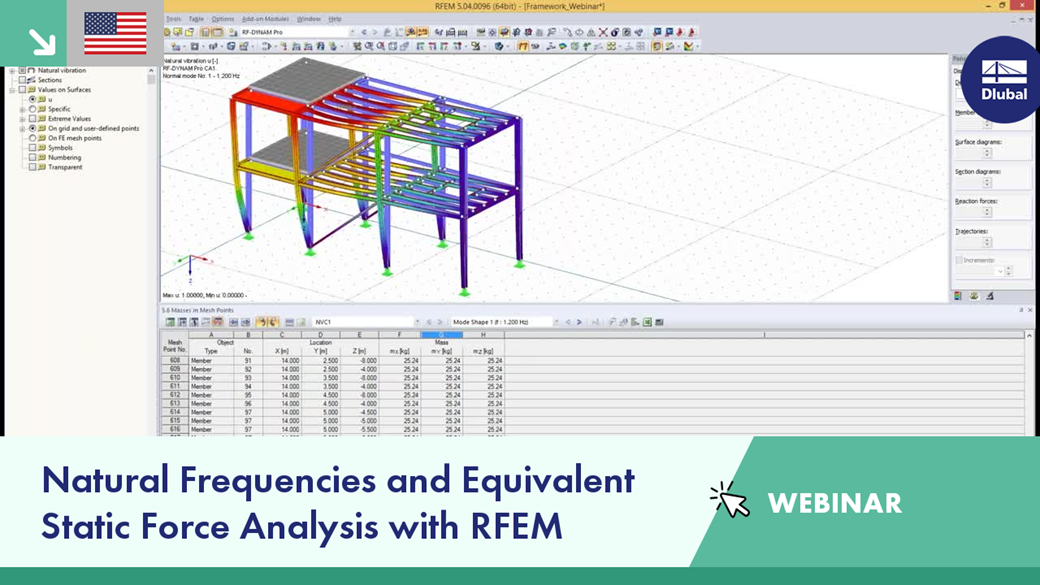The image size is (1040, 585).
Task: Collapse the Values on Surfaces node
Action: coord(12,90)
